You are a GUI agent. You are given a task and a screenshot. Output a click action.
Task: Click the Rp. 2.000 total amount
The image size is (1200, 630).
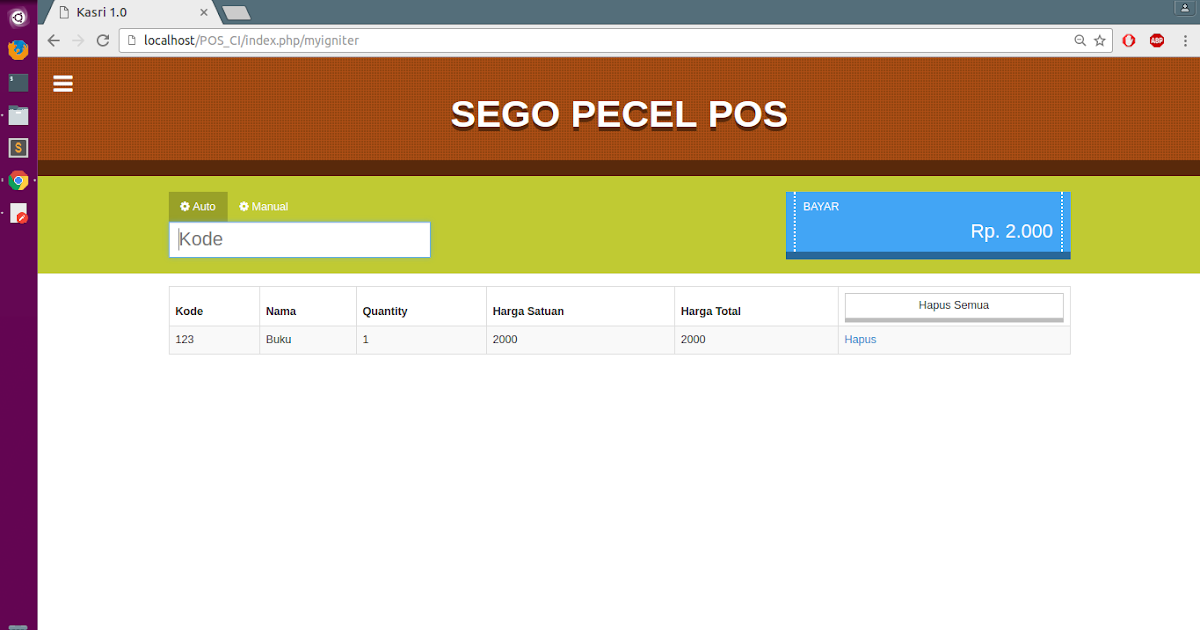1011,231
